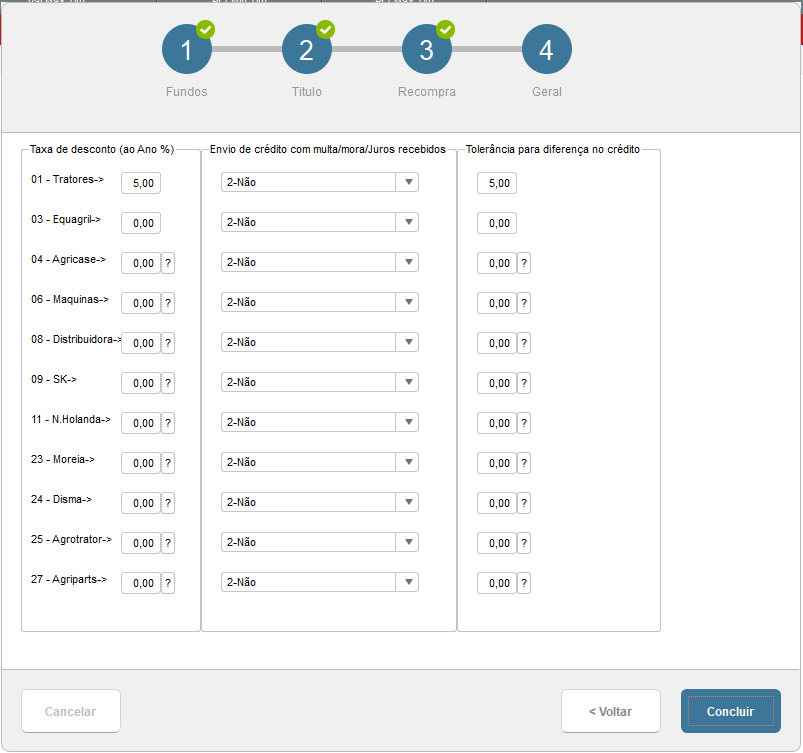Viewport: 803px width, 753px height.
Task: Focus the Agrotrator credit tolerance field
Action: tap(497, 543)
